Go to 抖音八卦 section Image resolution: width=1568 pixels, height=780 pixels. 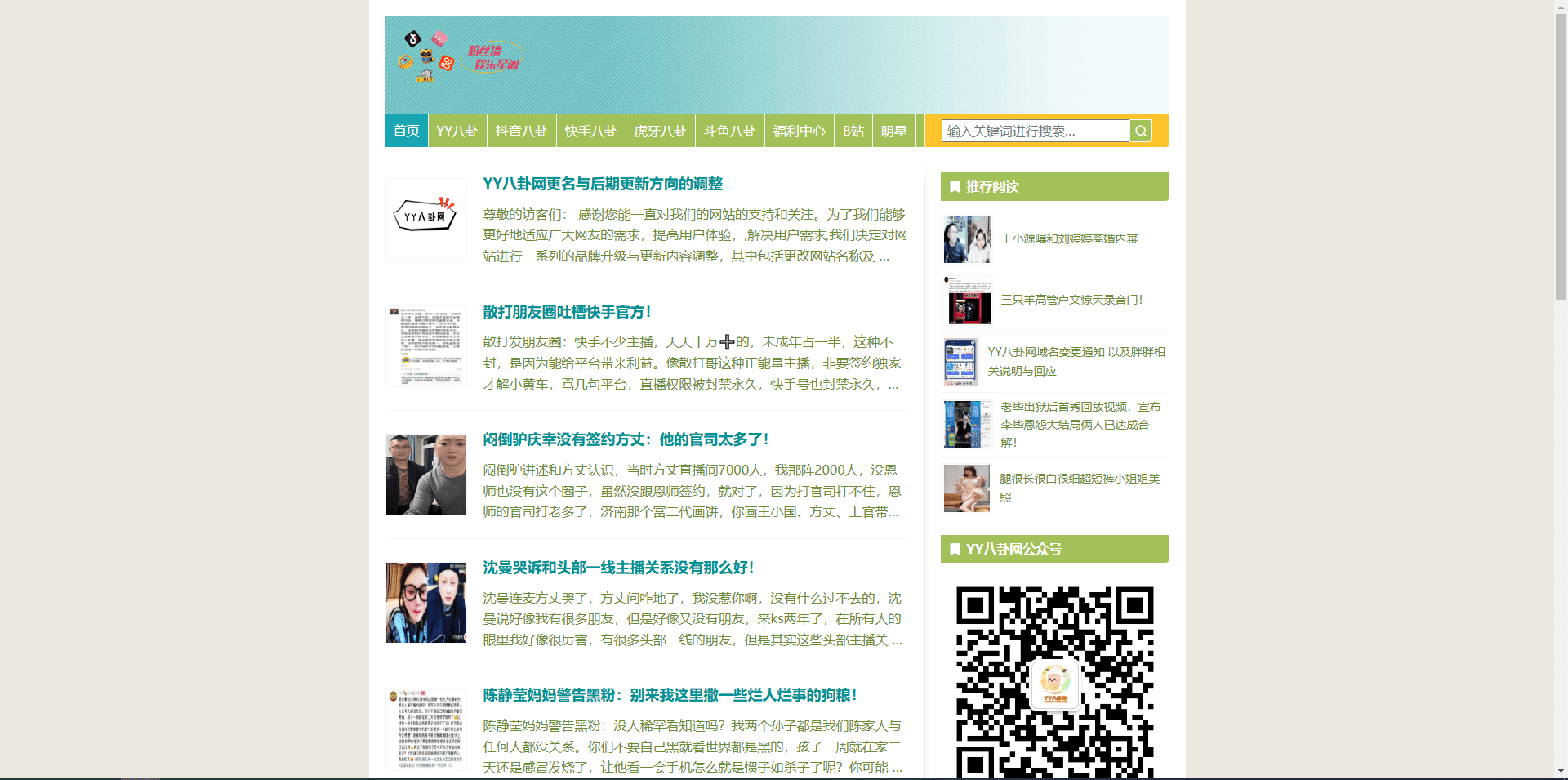(521, 131)
